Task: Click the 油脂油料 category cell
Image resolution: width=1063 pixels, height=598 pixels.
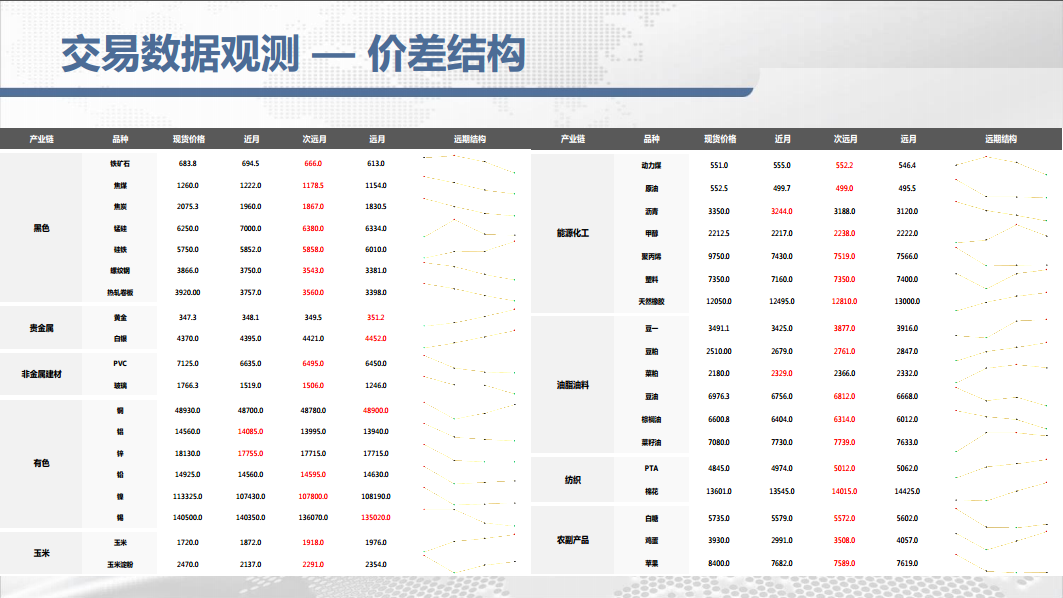Action: click(573, 384)
